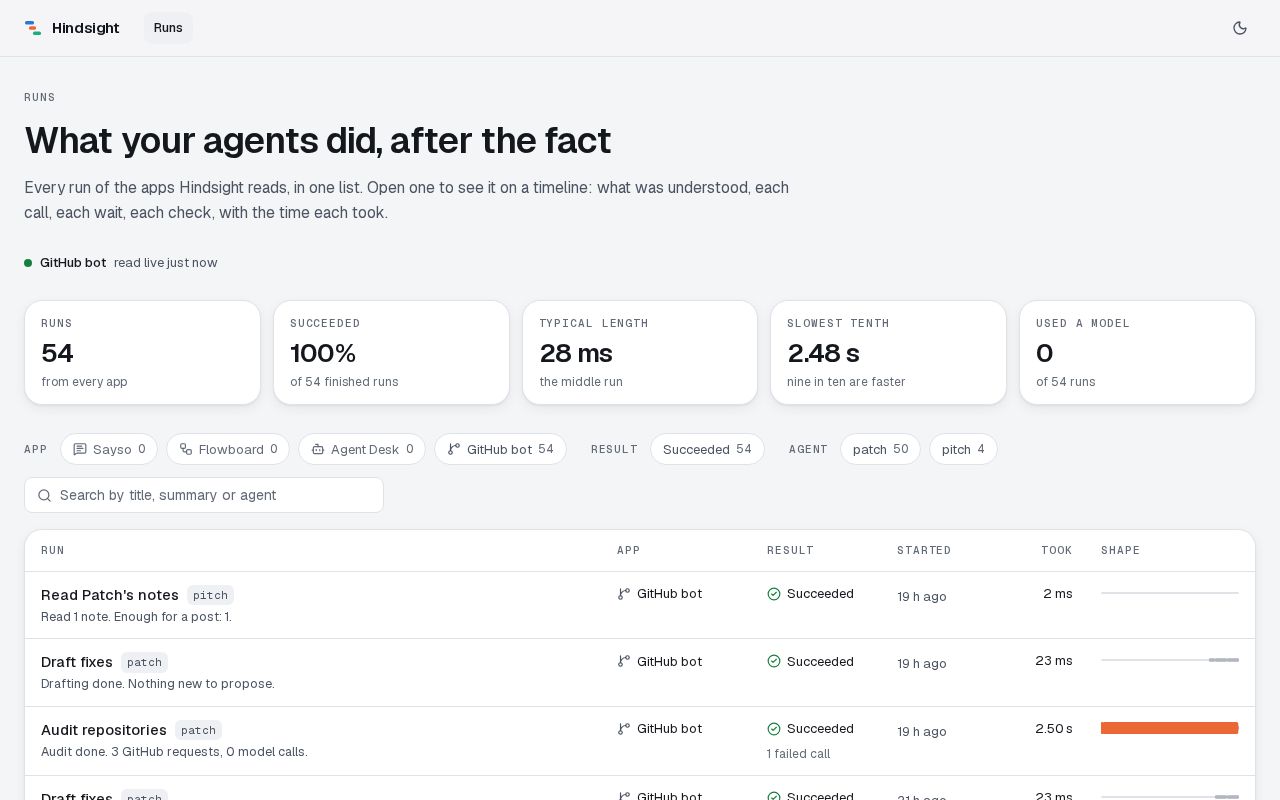The image size is (1280, 800).
Task: Click 'GitHub bot' live status label
Action: (x=73, y=263)
